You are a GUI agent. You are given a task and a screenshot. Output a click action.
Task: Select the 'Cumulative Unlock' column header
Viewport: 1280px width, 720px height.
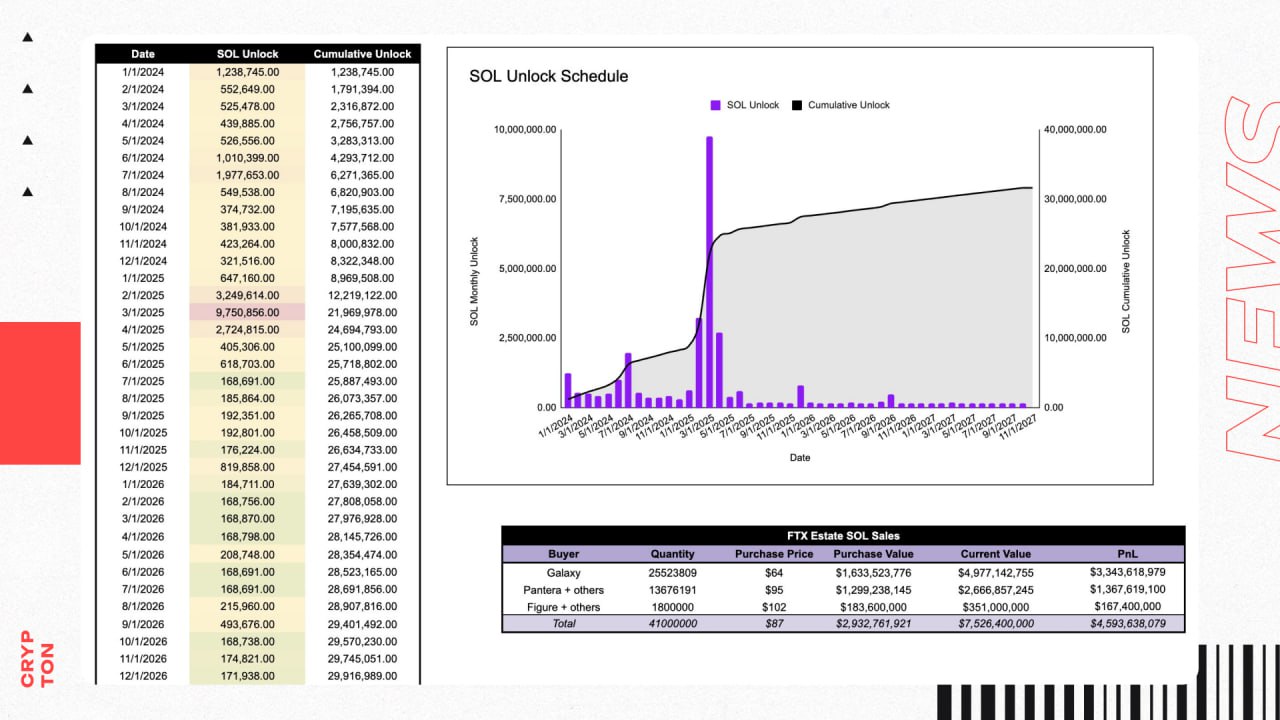pyautogui.click(x=362, y=54)
